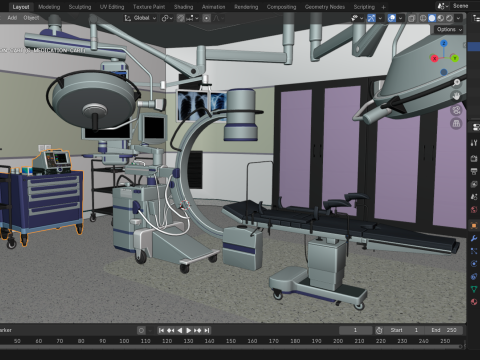Open the Compositing workspace tab
Viewport: 480px width, 360px height.
[281, 7]
